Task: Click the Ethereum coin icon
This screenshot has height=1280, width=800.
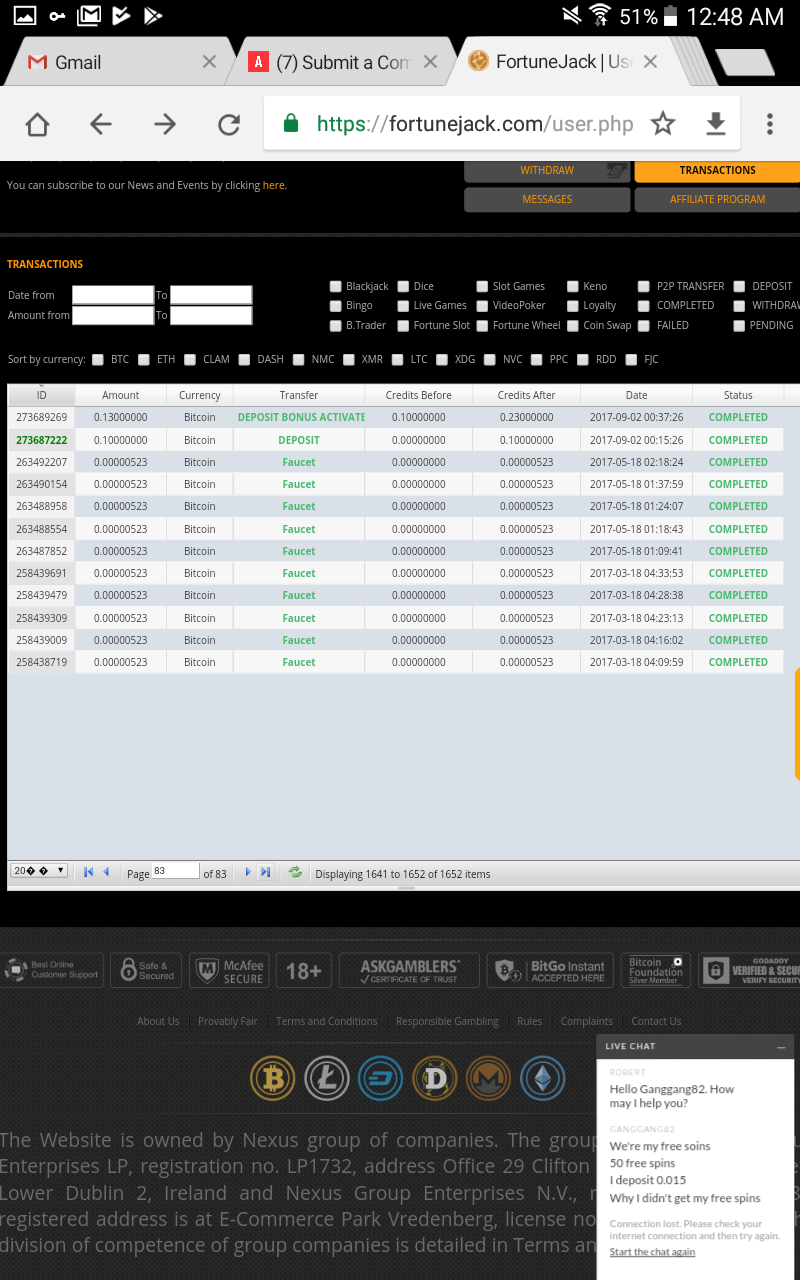Action: pyautogui.click(x=543, y=1079)
